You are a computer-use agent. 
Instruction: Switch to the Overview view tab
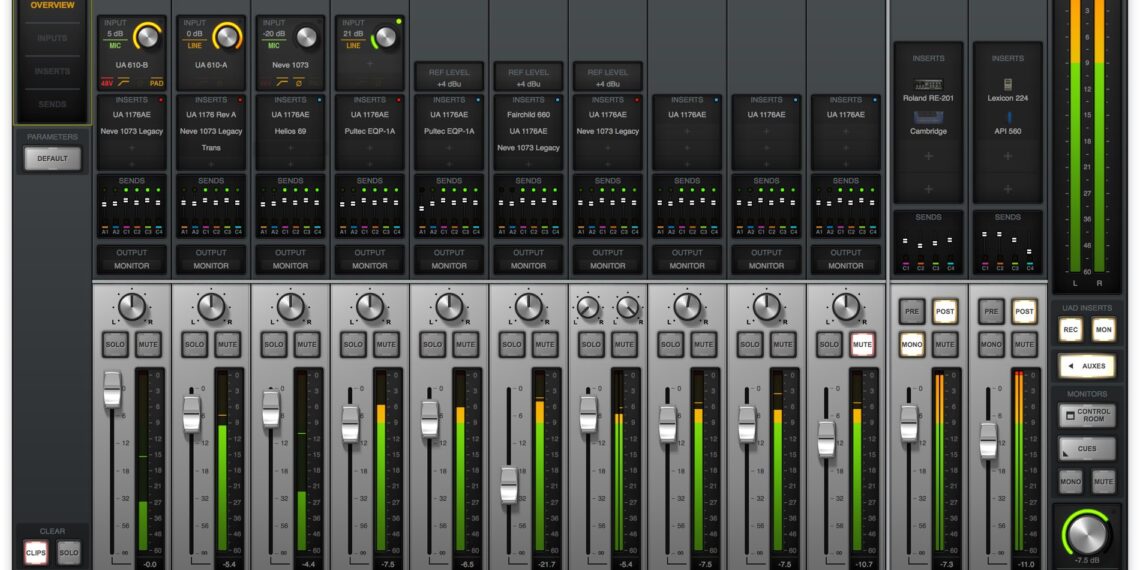(x=52, y=6)
